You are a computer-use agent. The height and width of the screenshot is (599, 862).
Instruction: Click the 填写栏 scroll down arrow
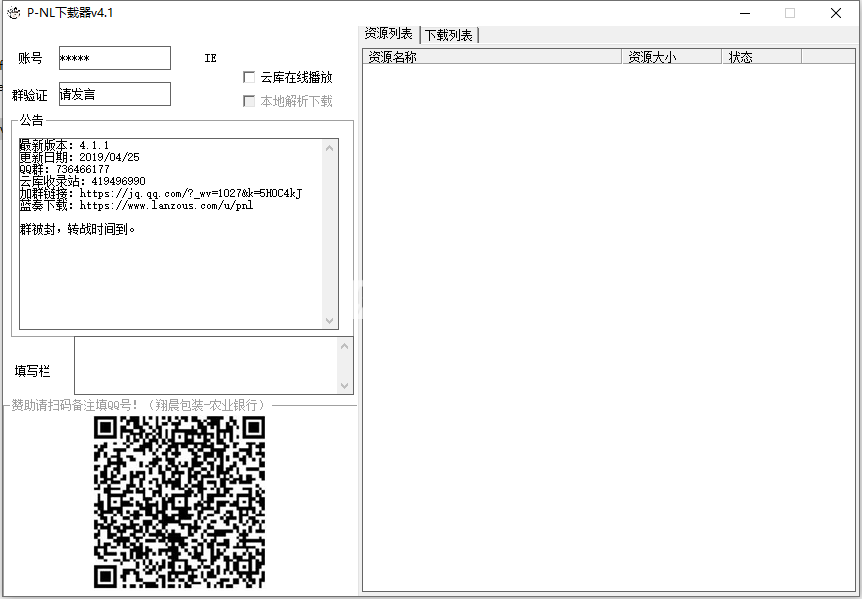345,386
